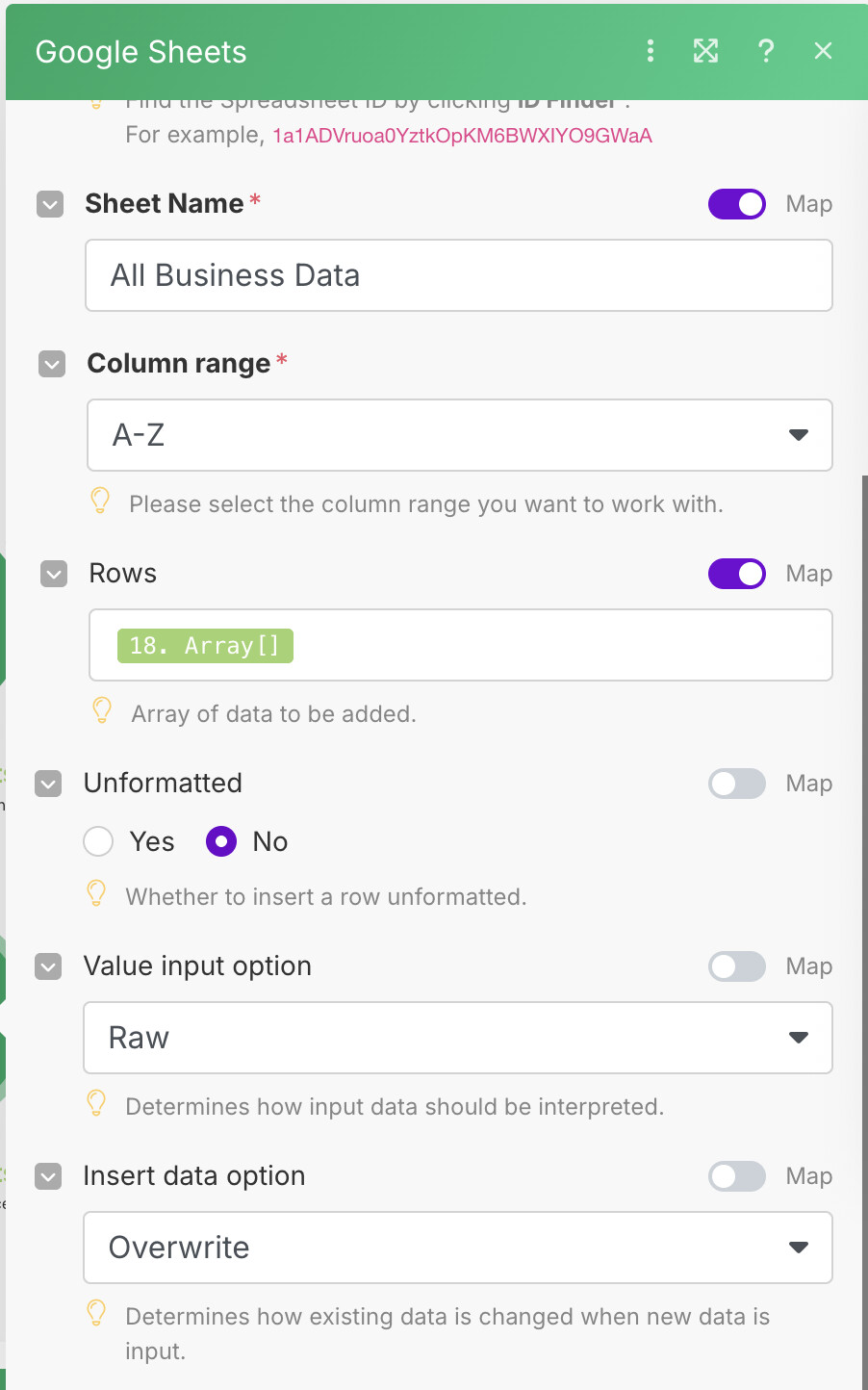Screen dimensions: 868x1390
Task: Select the 18. Array[] mapped pill
Action: [205, 645]
